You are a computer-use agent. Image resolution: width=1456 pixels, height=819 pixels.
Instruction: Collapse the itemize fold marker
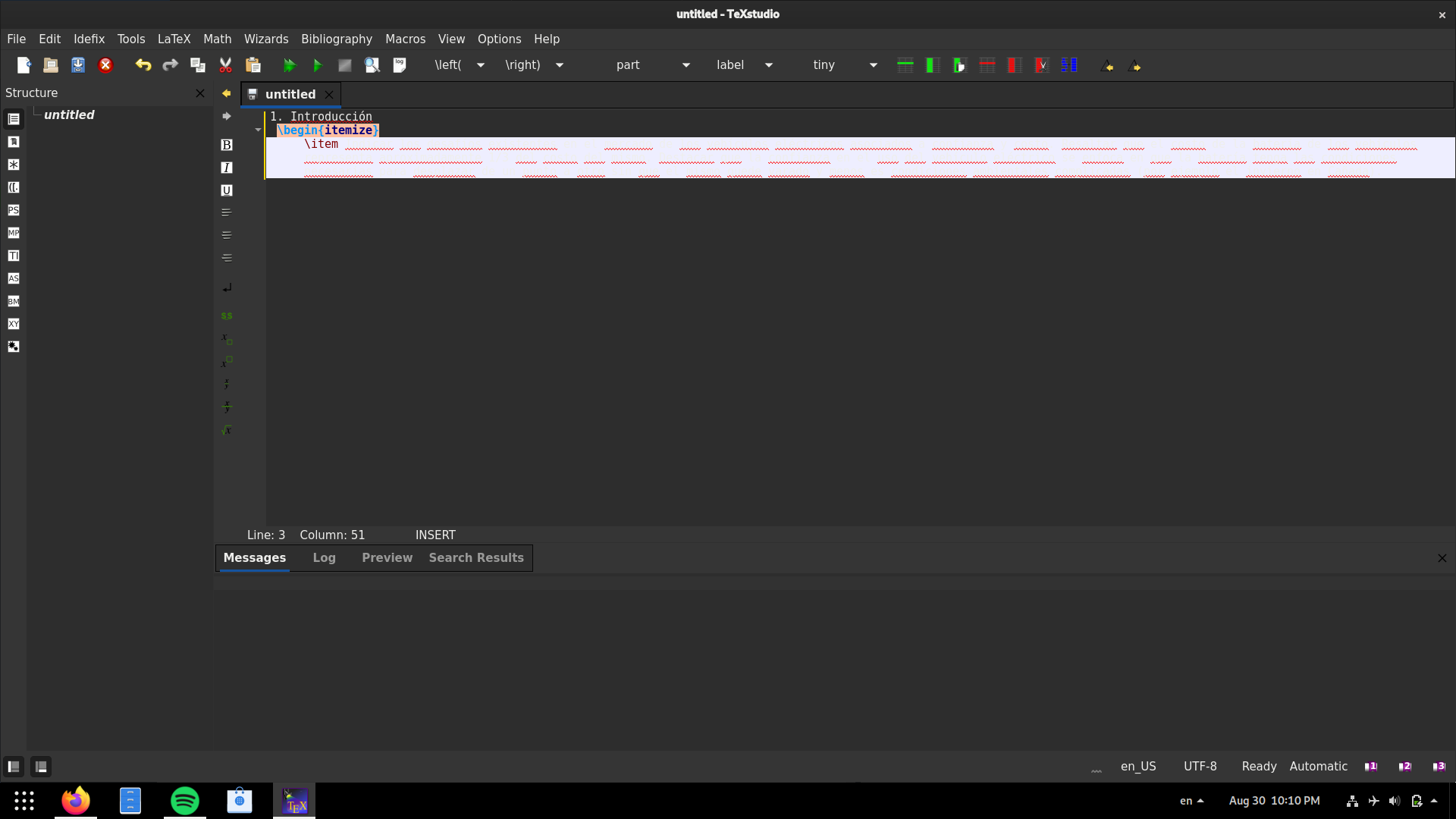pyautogui.click(x=258, y=130)
